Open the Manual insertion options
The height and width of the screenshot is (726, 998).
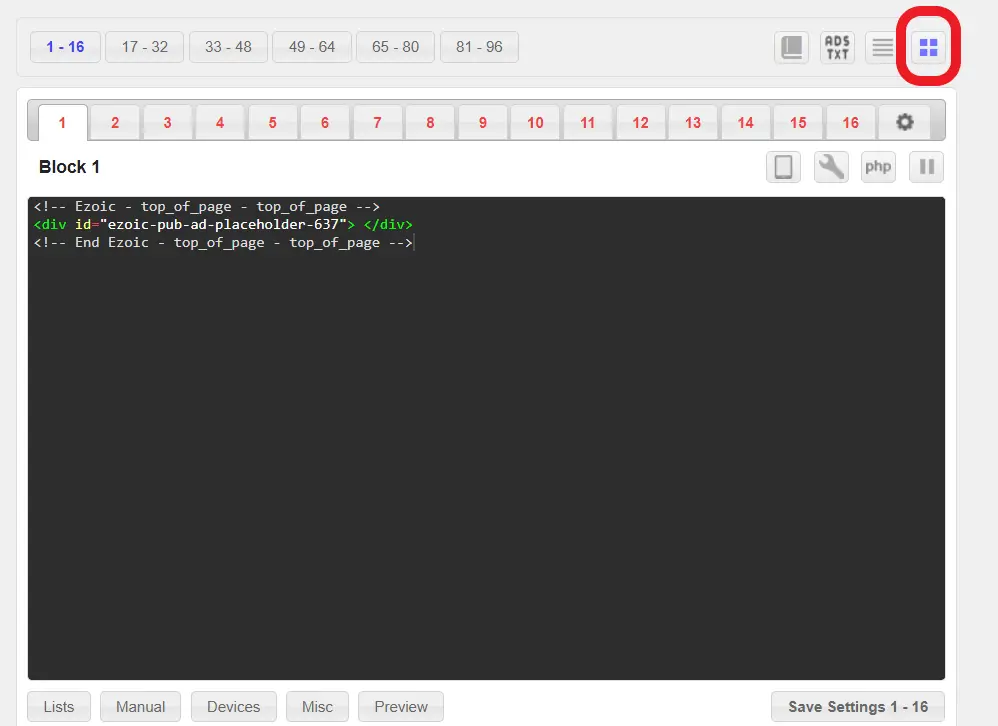[140, 707]
